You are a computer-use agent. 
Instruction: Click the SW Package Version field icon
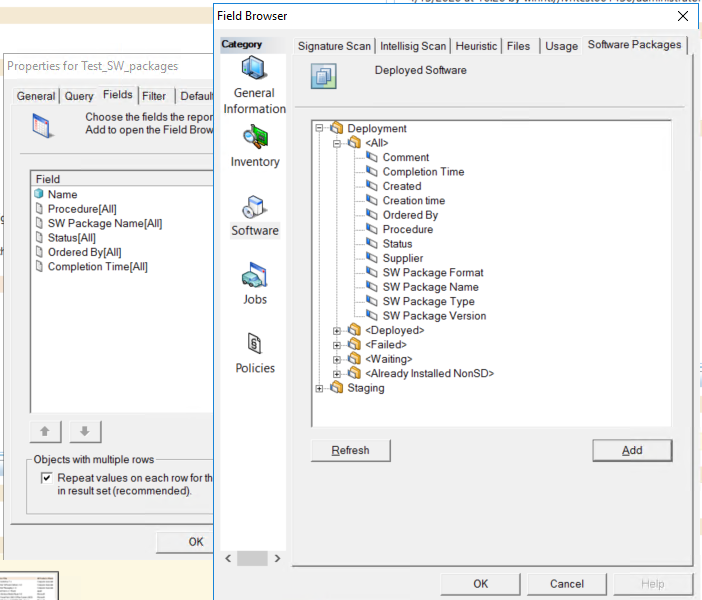[372, 315]
